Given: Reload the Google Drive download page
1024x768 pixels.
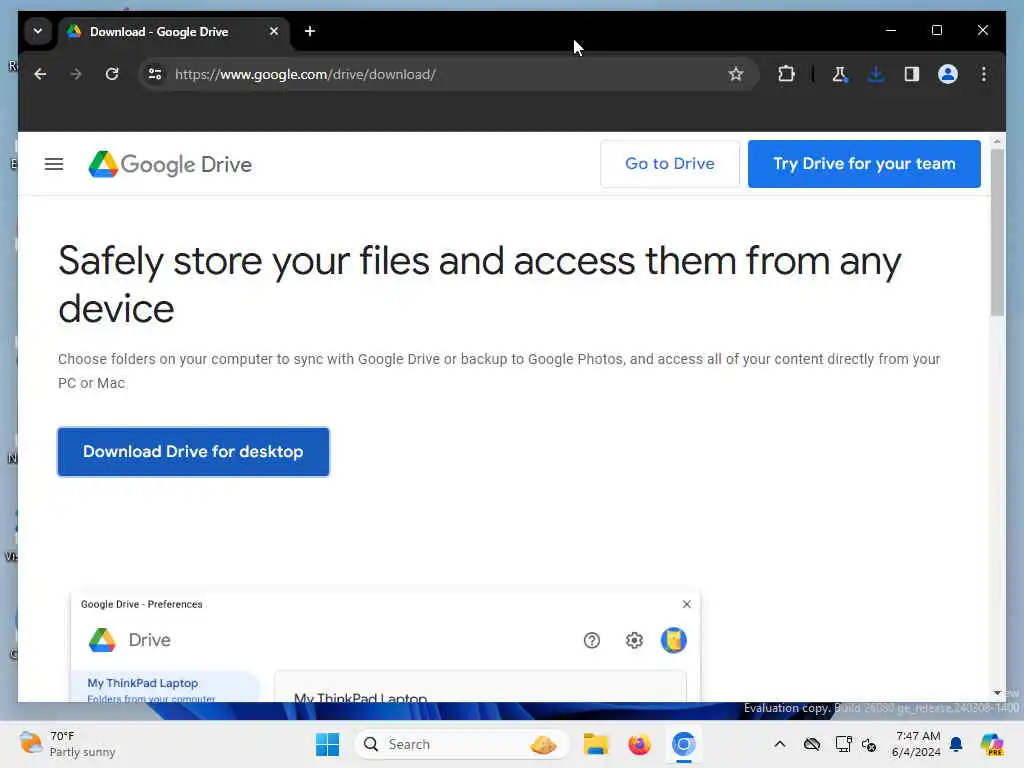Looking at the screenshot, I should 112,74.
